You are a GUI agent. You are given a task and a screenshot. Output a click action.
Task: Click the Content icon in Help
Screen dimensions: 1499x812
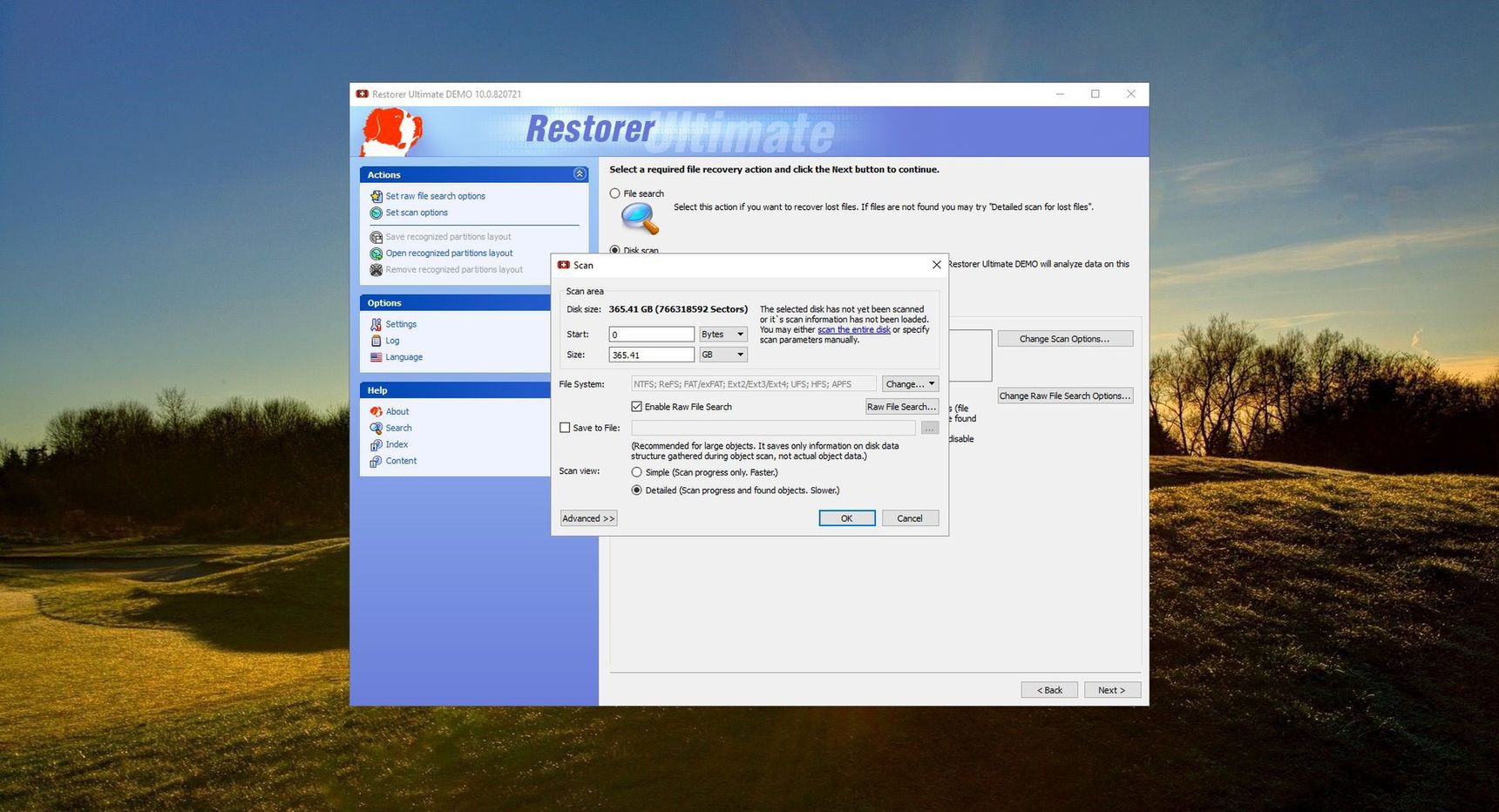[376, 461]
